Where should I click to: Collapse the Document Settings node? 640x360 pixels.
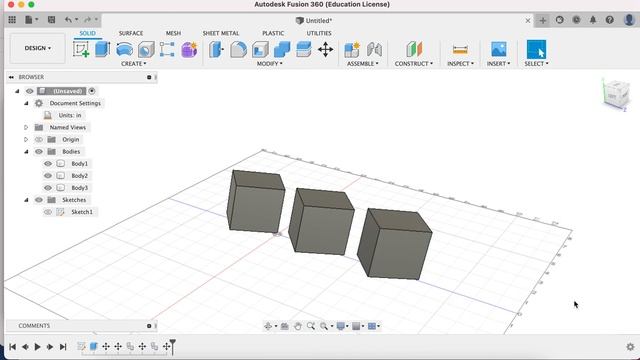(x=26, y=103)
